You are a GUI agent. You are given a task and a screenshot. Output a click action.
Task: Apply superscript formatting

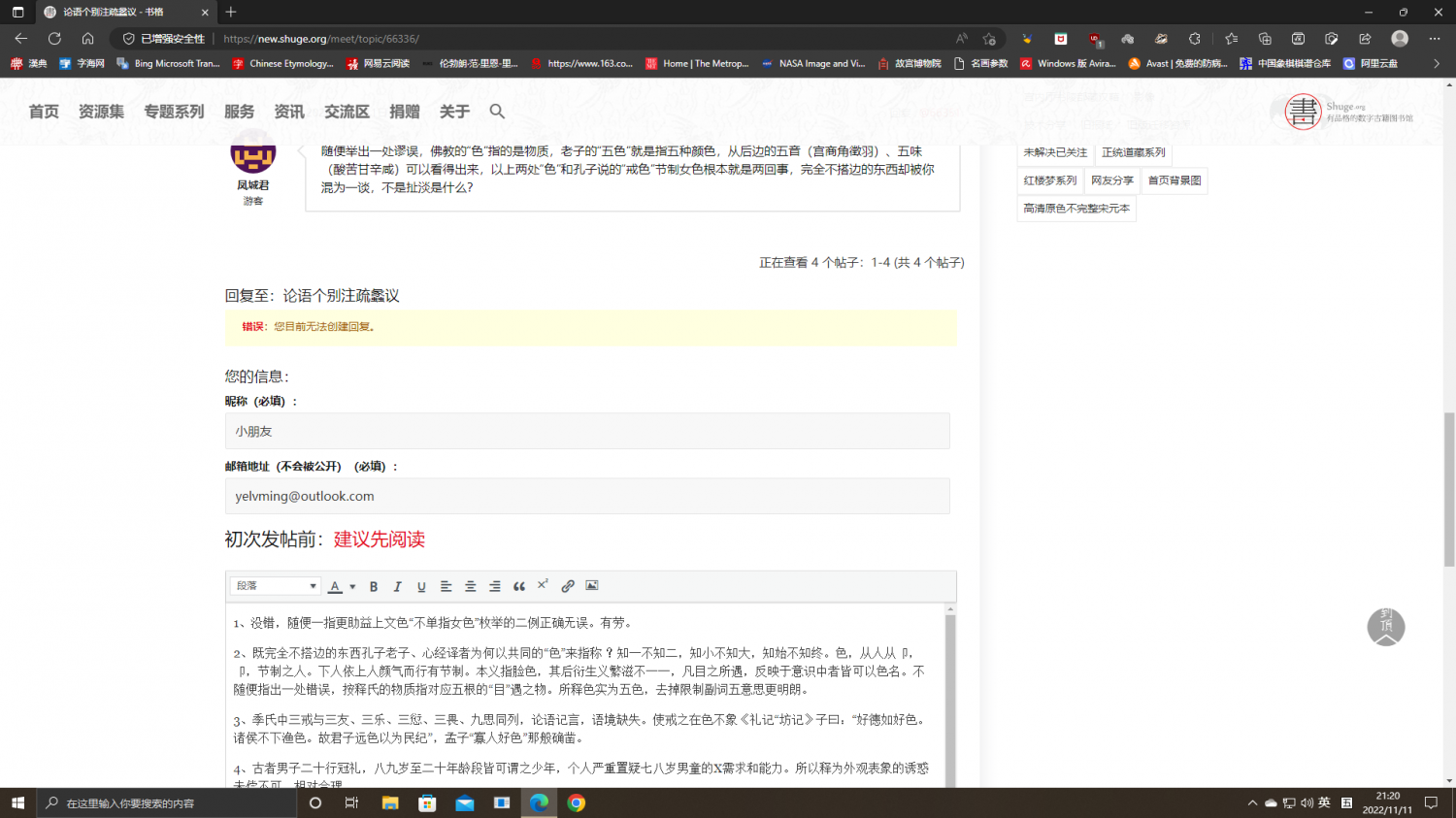(x=543, y=585)
